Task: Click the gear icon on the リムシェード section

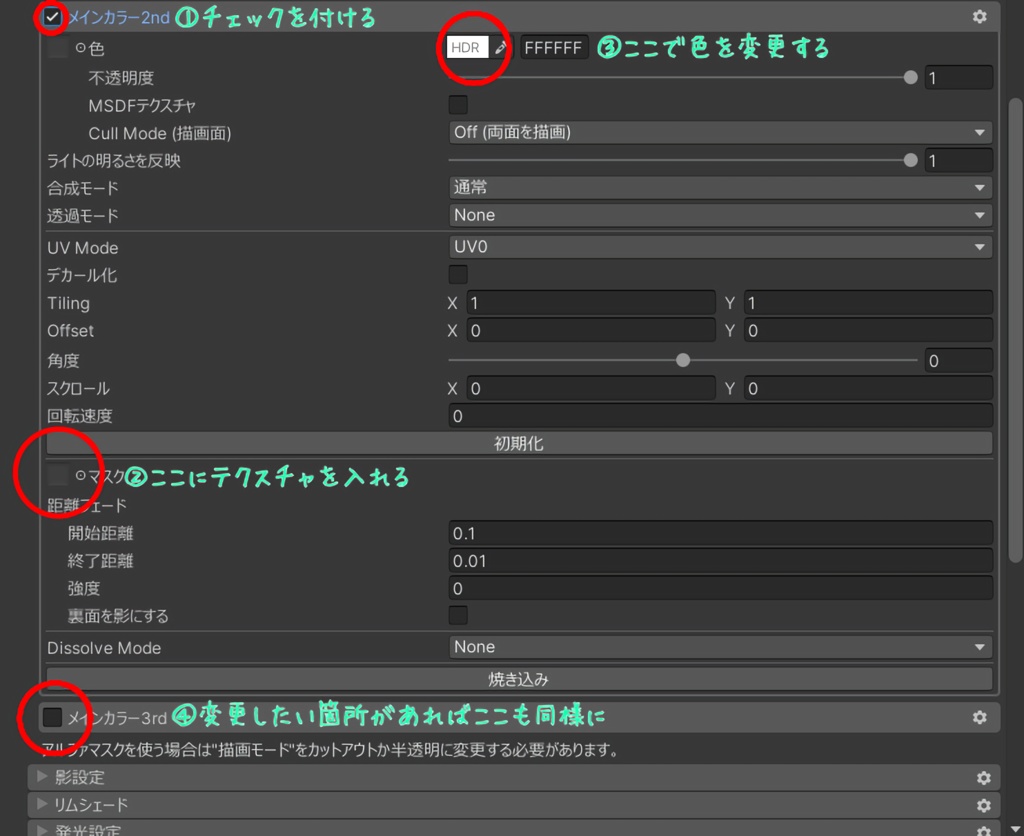Action: [983, 805]
